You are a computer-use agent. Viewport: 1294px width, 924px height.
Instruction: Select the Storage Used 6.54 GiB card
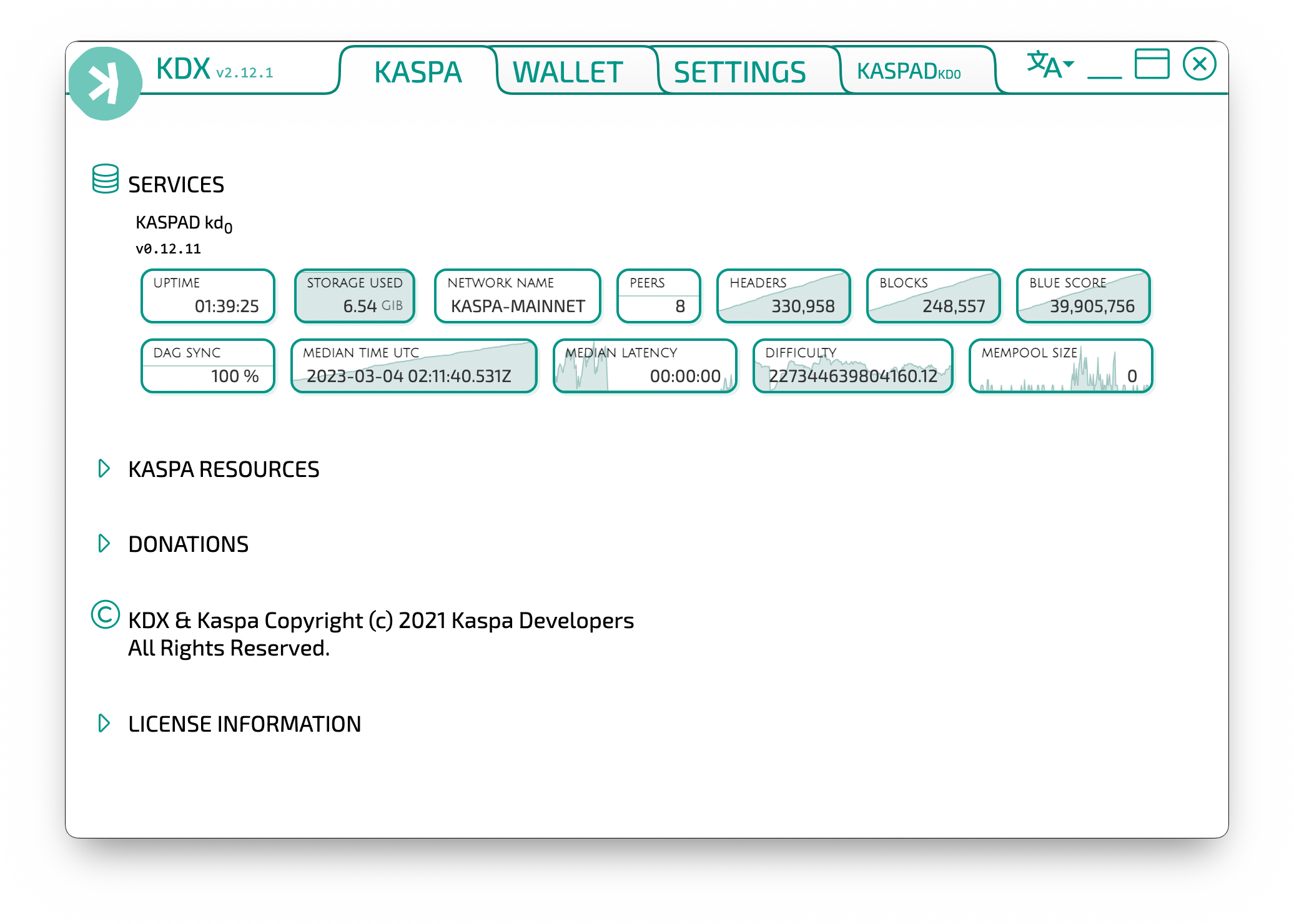tap(355, 296)
